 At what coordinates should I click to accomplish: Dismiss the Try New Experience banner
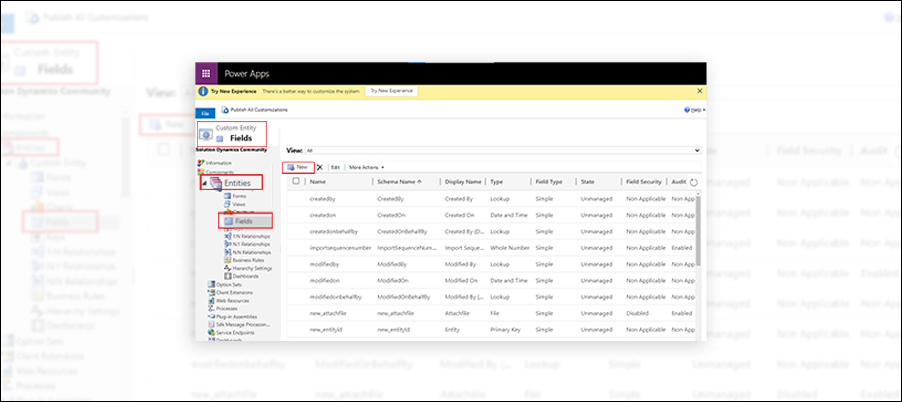coord(700,91)
